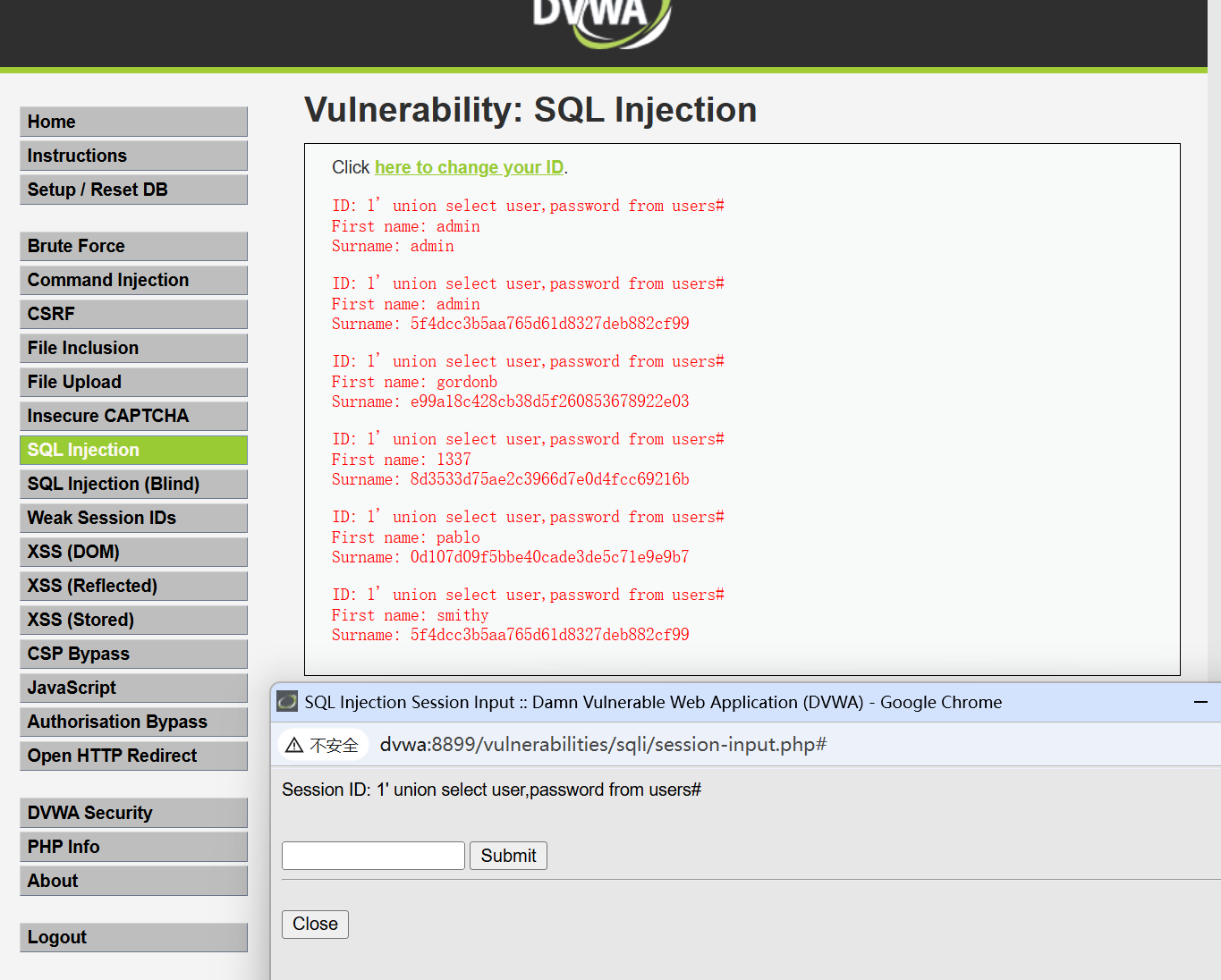
Task: Open the Home menu item
Action: (x=133, y=122)
